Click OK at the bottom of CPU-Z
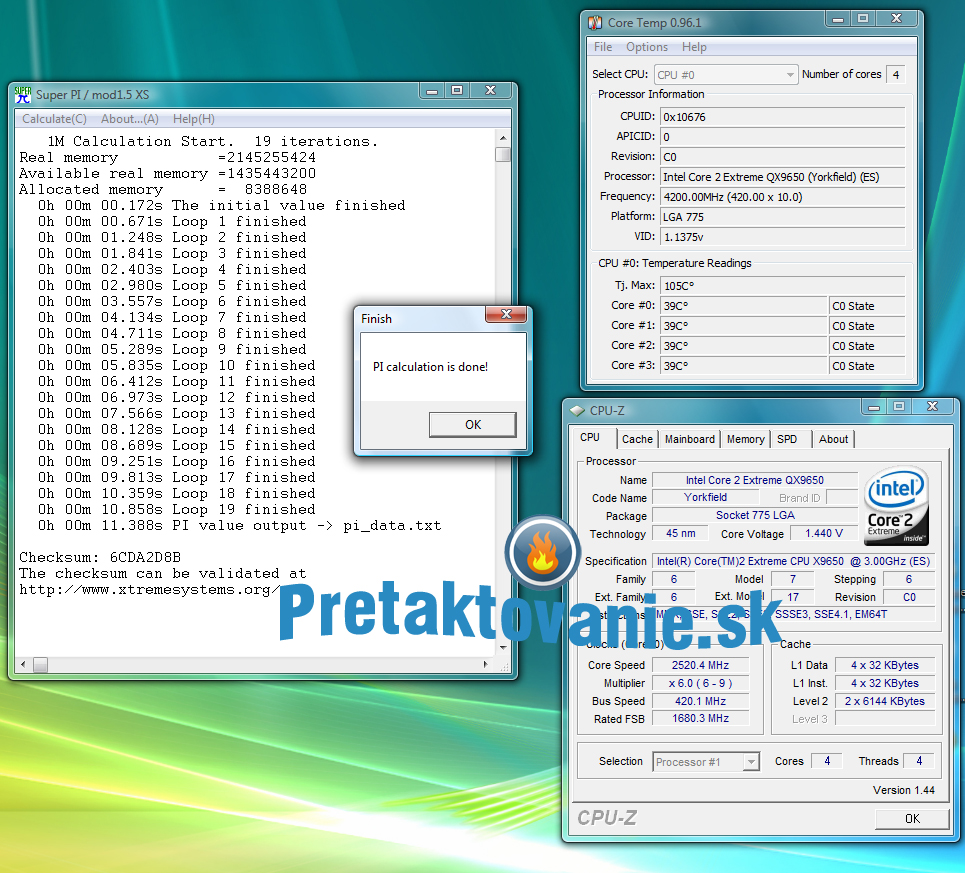This screenshot has height=873, width=965. [912, 819]
